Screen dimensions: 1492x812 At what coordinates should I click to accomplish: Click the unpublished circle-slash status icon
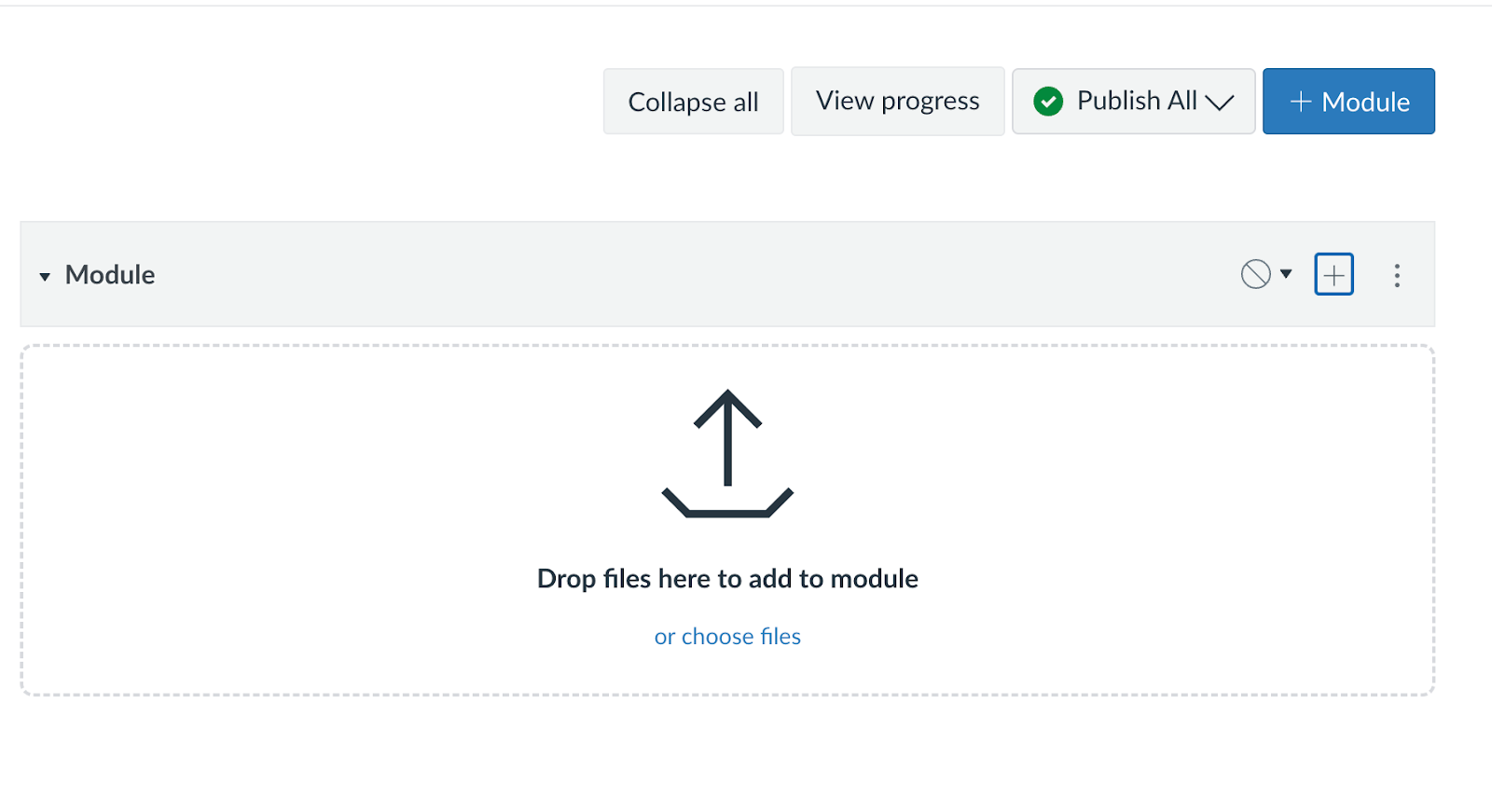click(x=1255, y=274)
